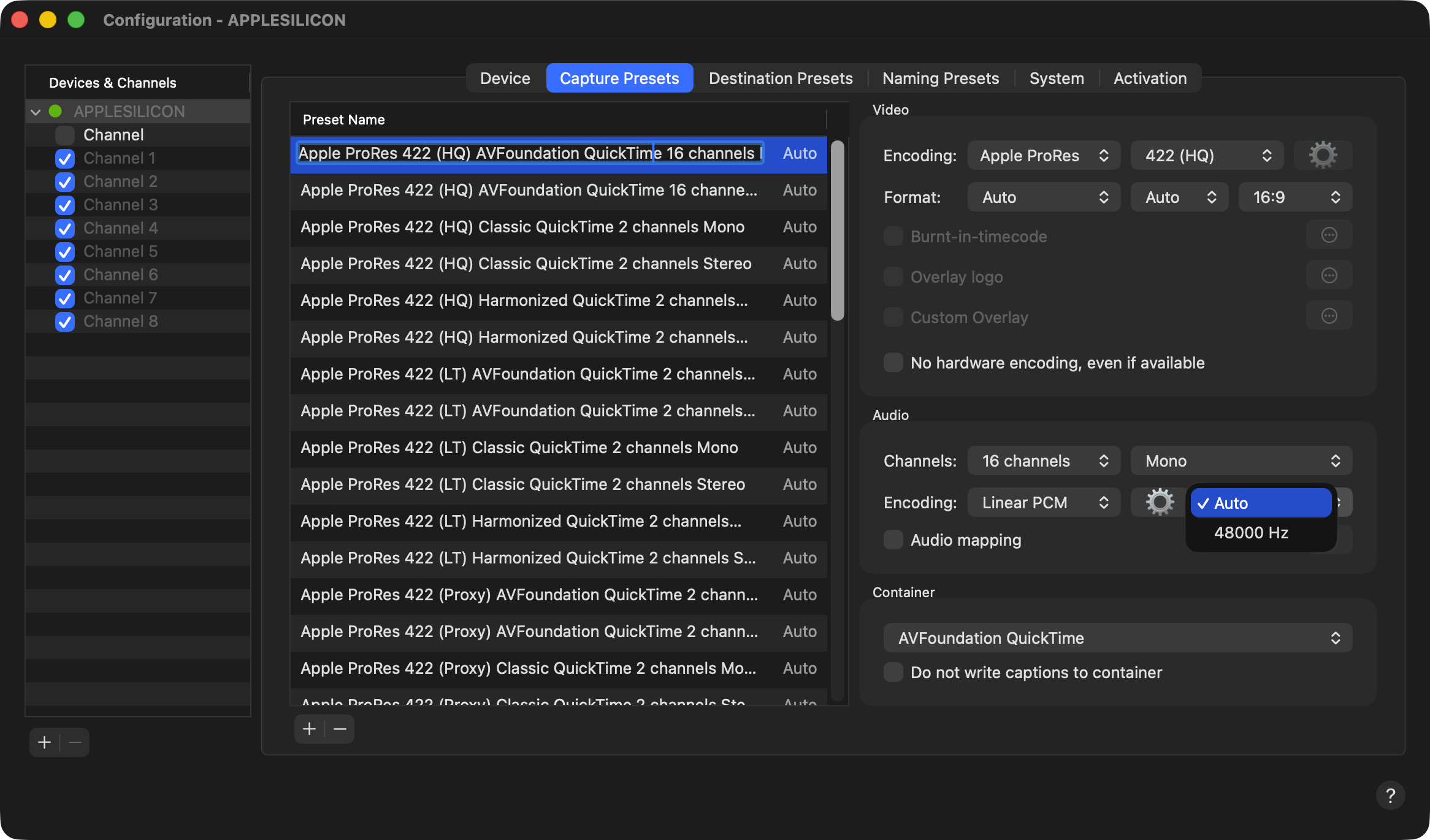The image size is (1430, 840).
Task: Select ProRes 422 (HQ) Classic QuickTime 2 channels Mono
Action: pyautogui.click(x=559, y=227)
